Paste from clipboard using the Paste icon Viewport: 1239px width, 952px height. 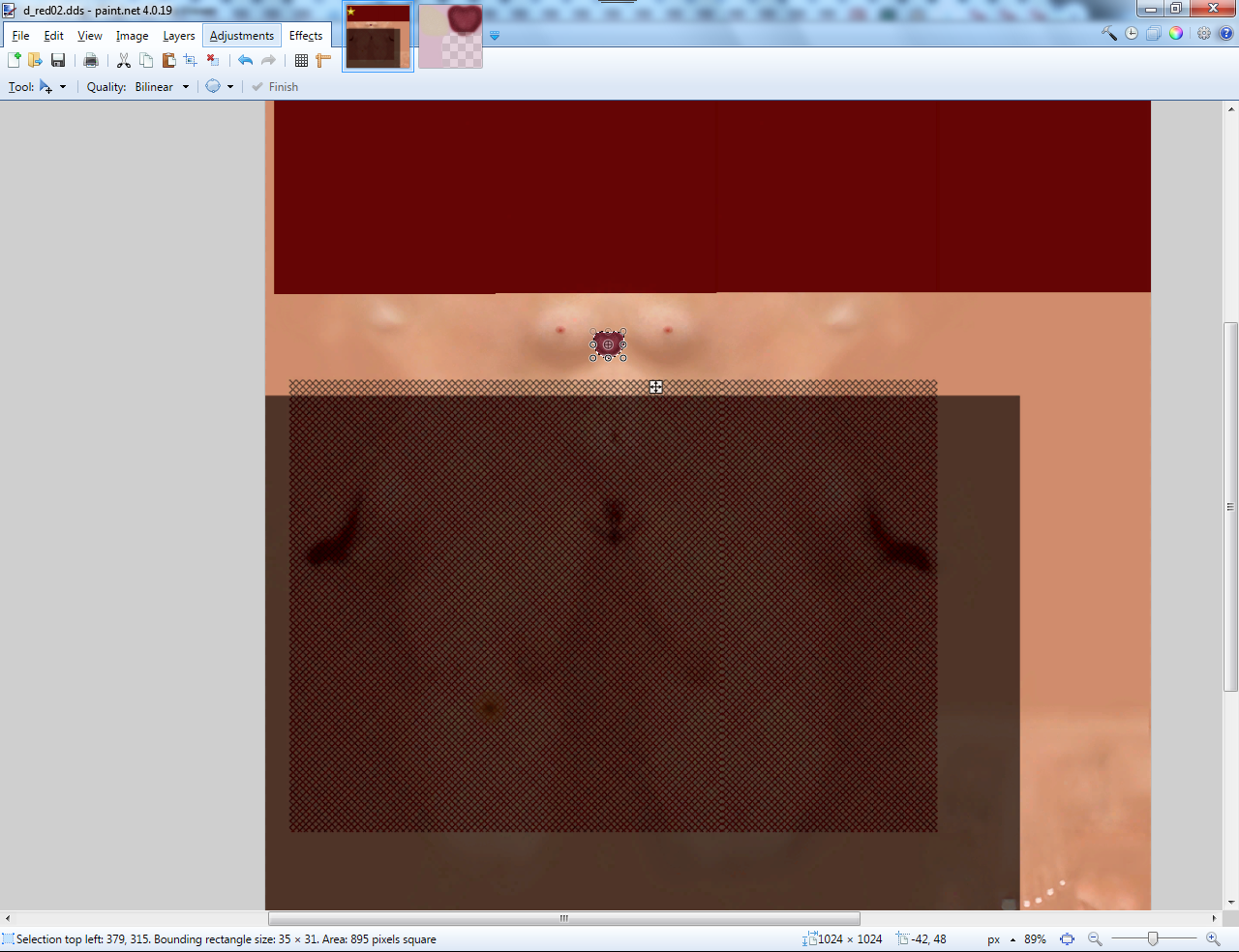168,60
